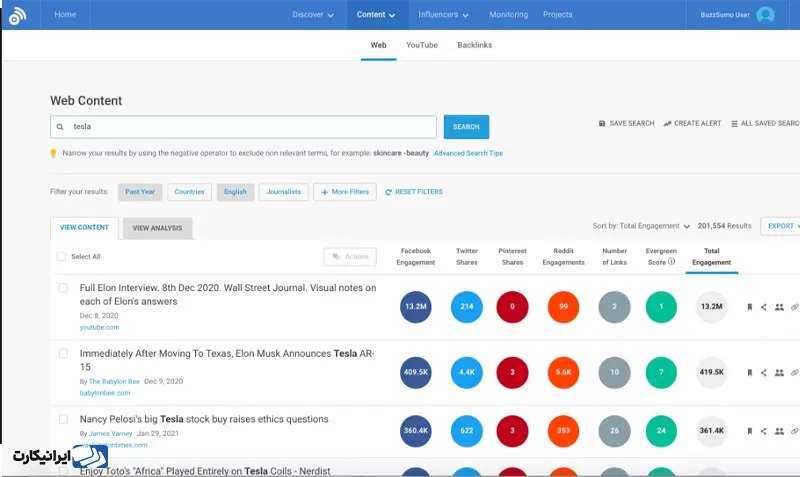
Task: Toggle the Past Year filter
Action: (x=140, y=192)
